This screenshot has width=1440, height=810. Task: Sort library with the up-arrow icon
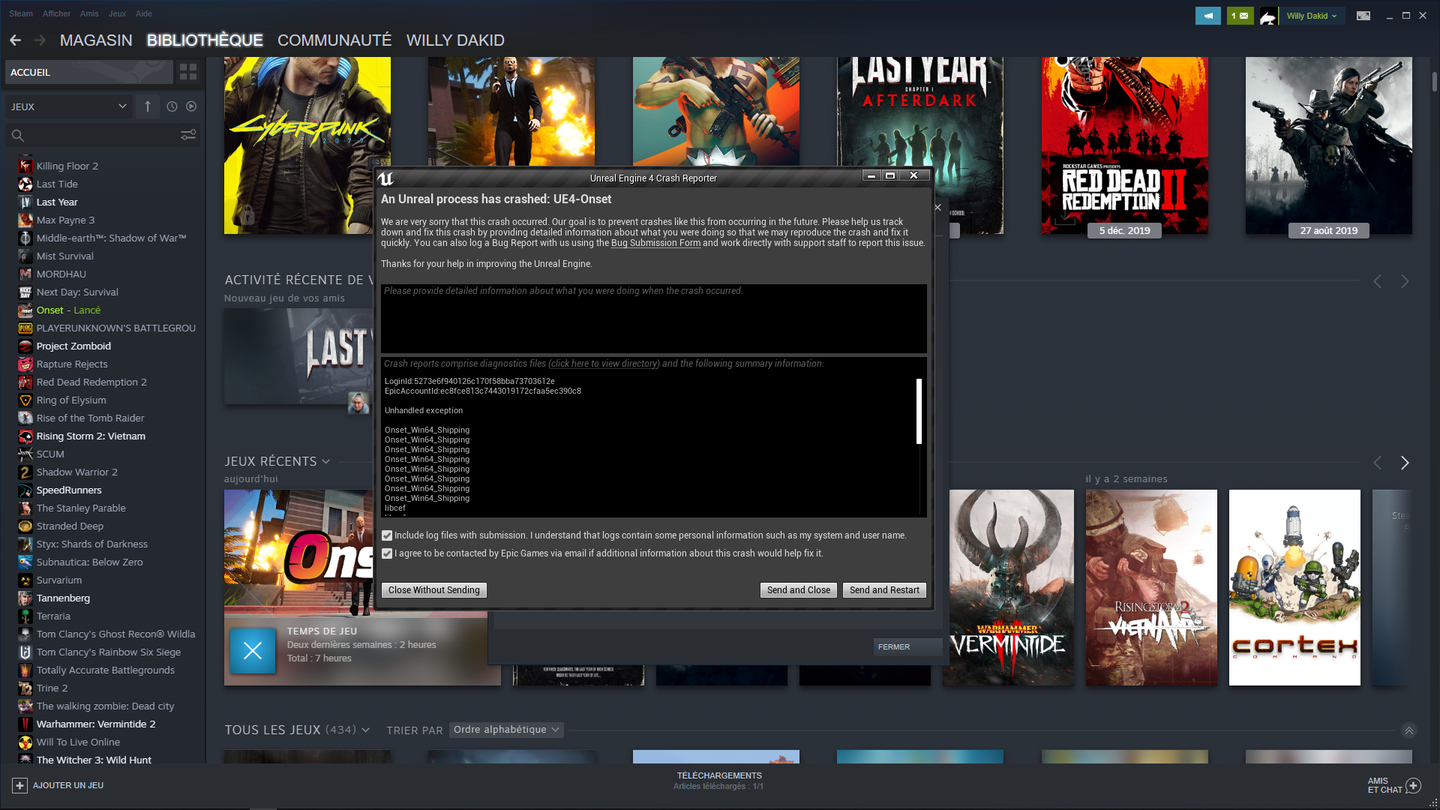(x=148, y=106)
